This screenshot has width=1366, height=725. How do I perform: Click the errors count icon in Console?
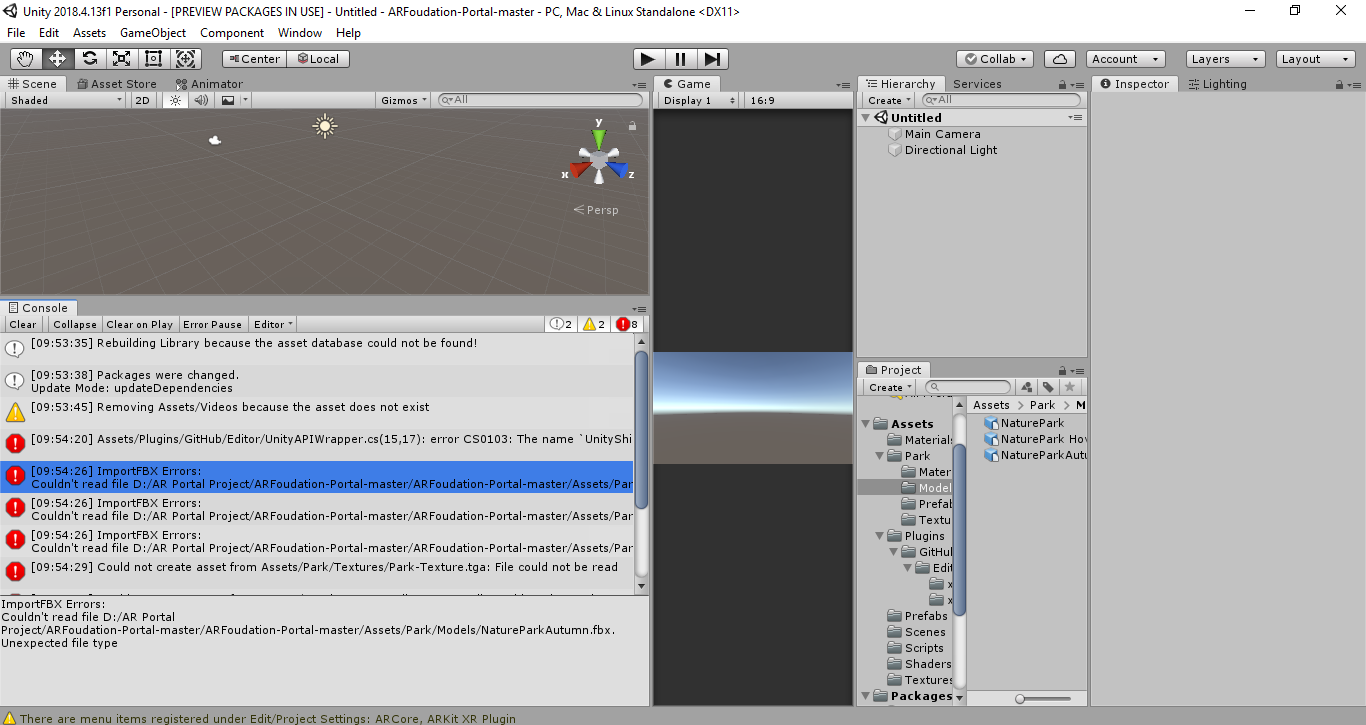[x=628, y=324]
